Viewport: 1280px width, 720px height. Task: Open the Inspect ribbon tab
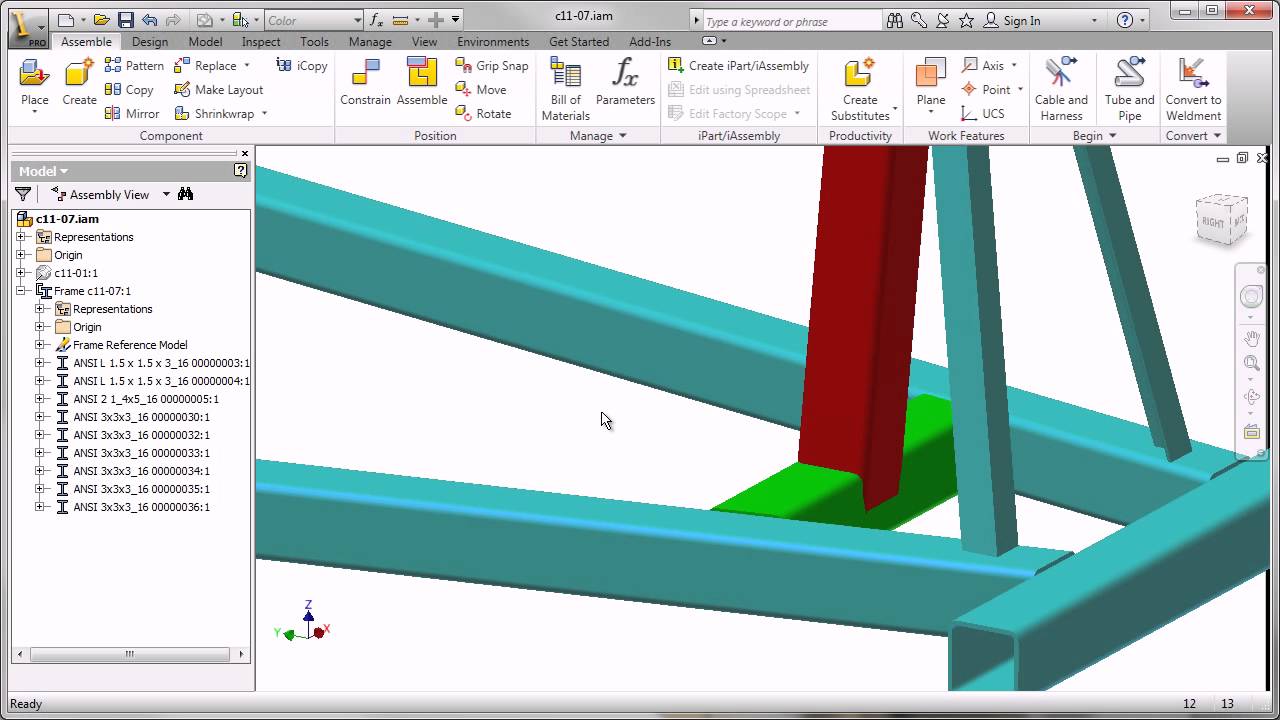[x=261, y=42]
